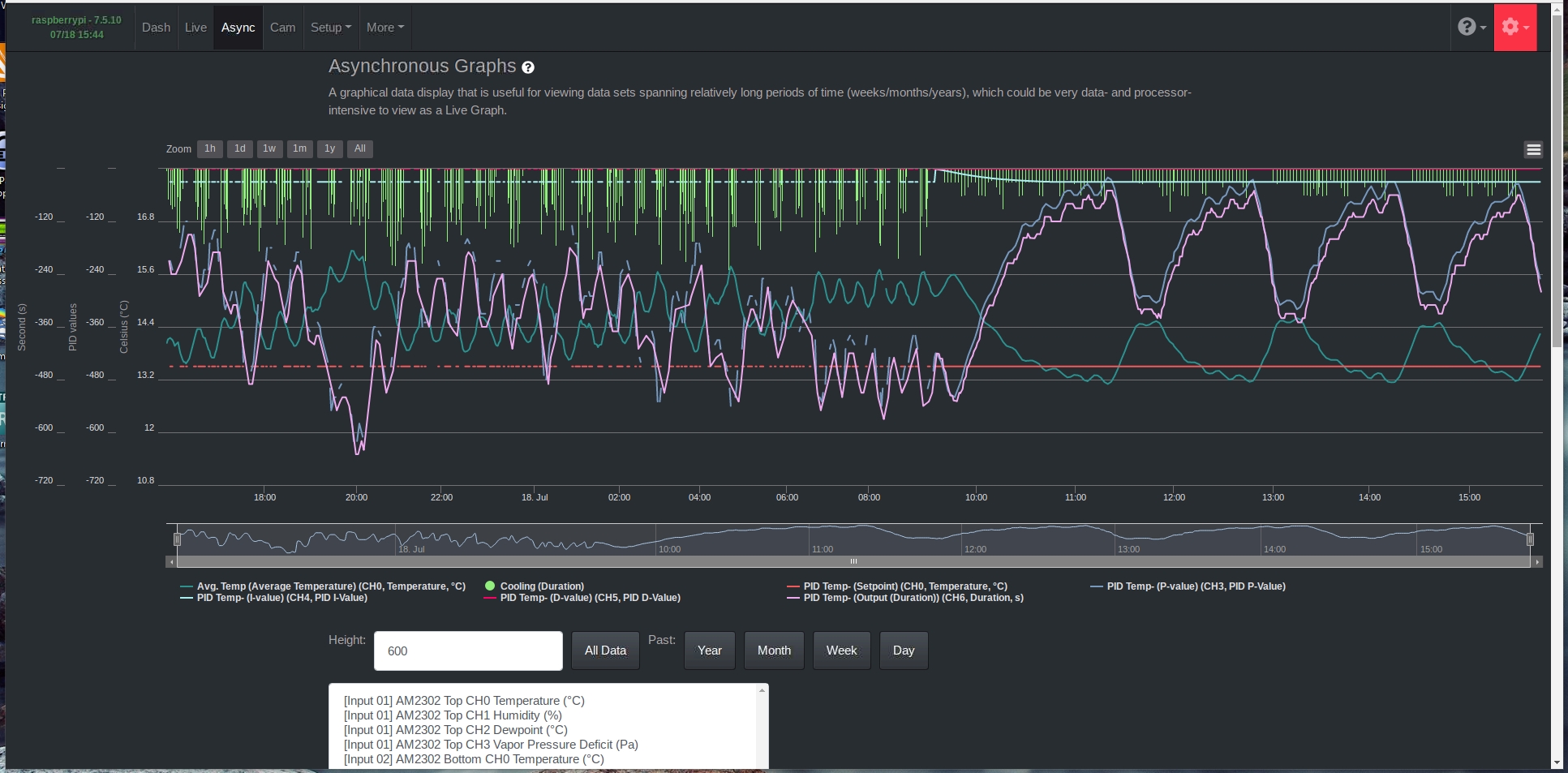Select the AM2302 Top CH1 Humidity list entry
The width and height of the screenshot is (1568, 773).
point(453,715)
